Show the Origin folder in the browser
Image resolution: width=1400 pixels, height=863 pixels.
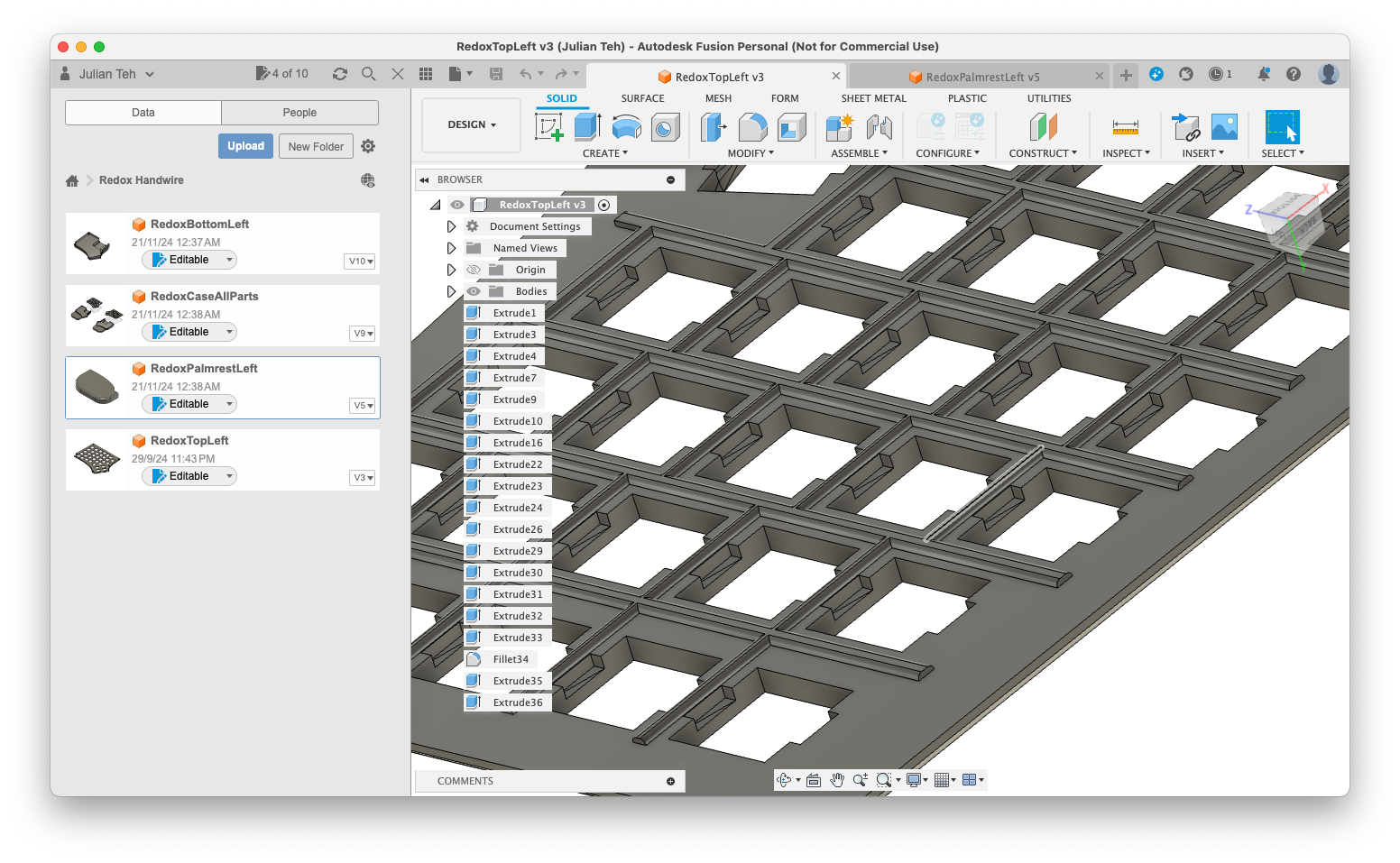pyautogui.click(x=474, y=269)
